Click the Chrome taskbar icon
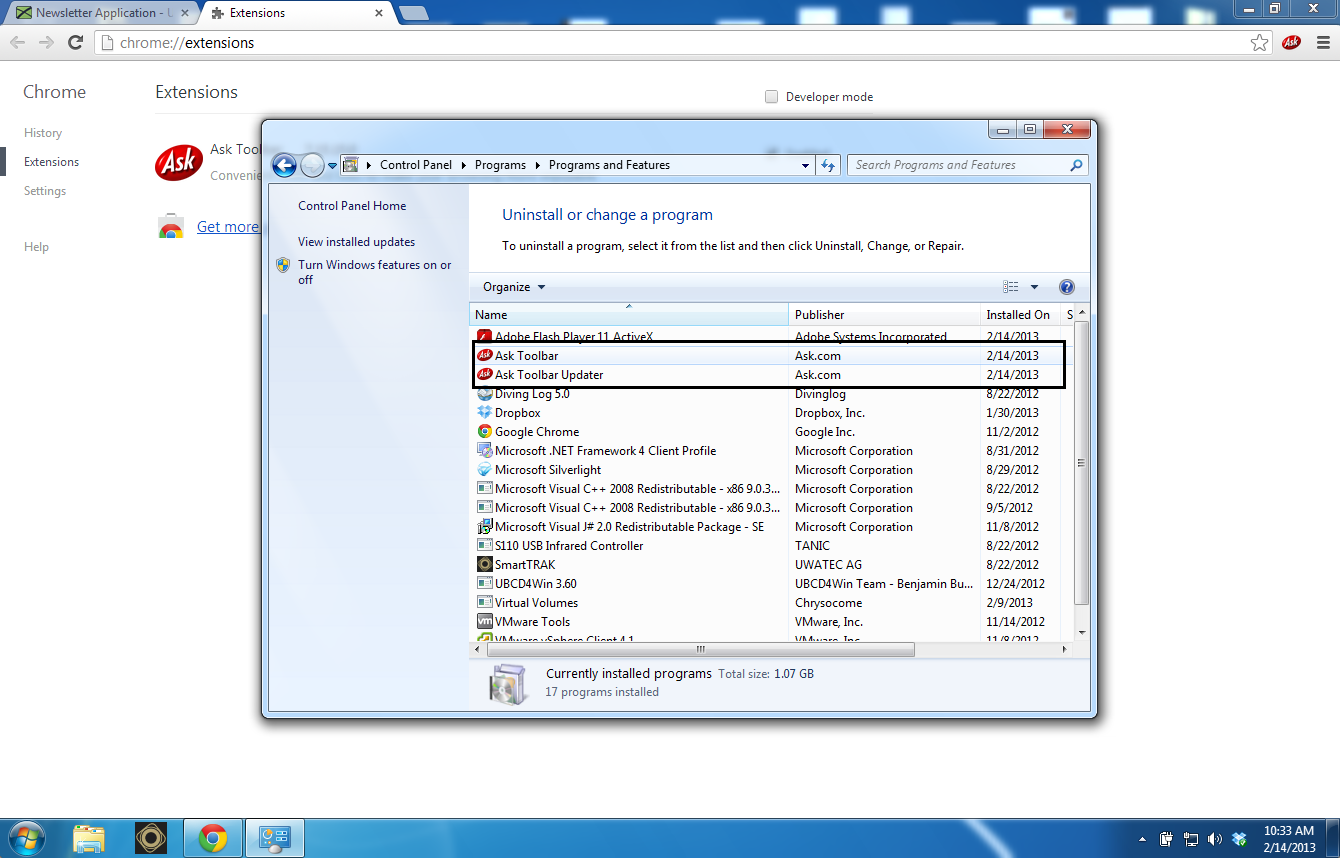The height and width of the screenshot is (858, 1340). coord(212,838)
